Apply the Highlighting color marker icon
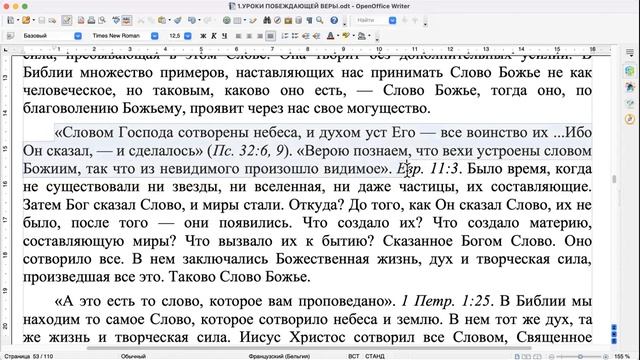Viewport: 640px width, 360px height. 346,36
